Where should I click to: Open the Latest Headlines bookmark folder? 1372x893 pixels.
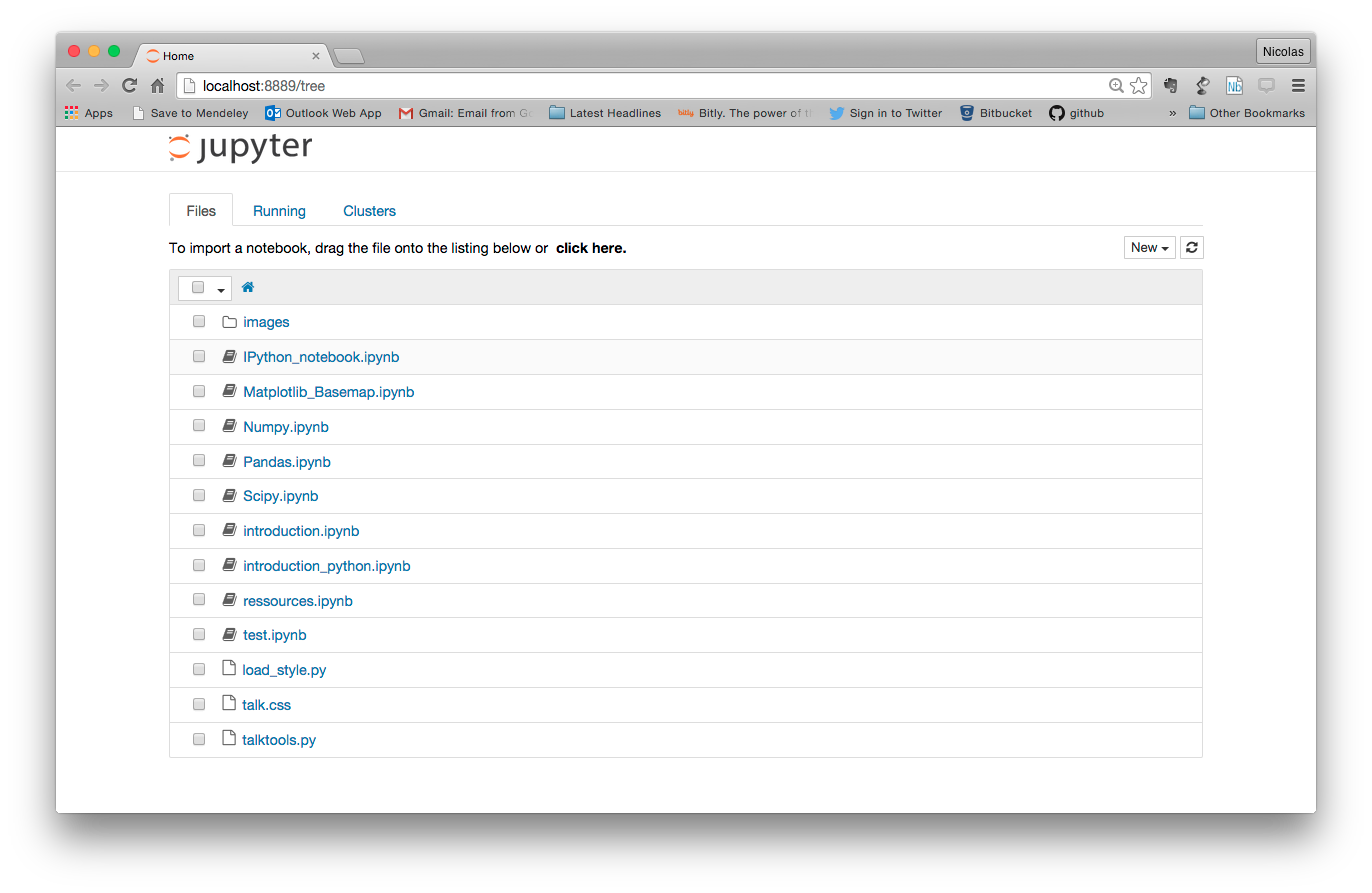pyautogui.click(x=605, y=113)
